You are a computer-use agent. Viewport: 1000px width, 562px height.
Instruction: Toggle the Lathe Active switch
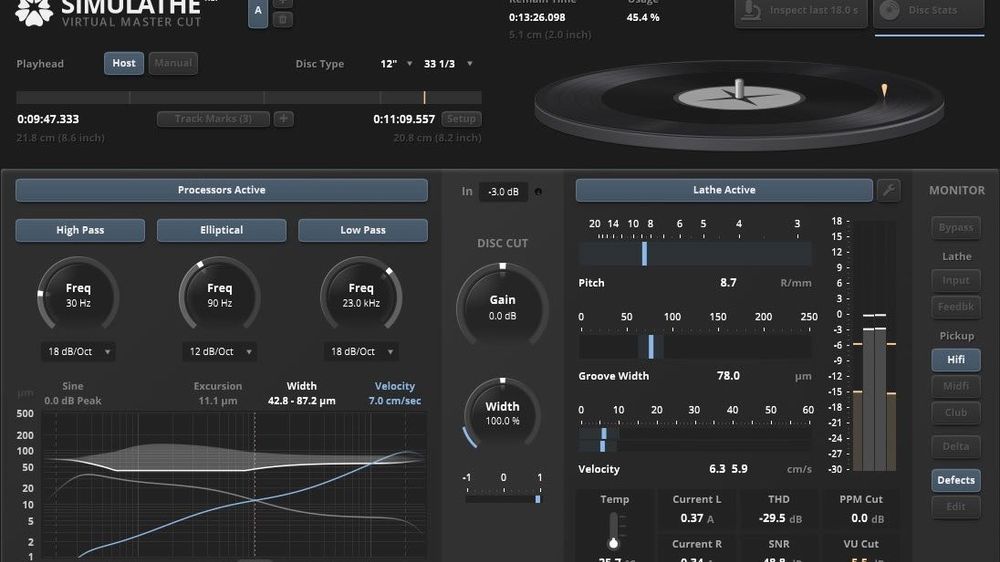724,190
